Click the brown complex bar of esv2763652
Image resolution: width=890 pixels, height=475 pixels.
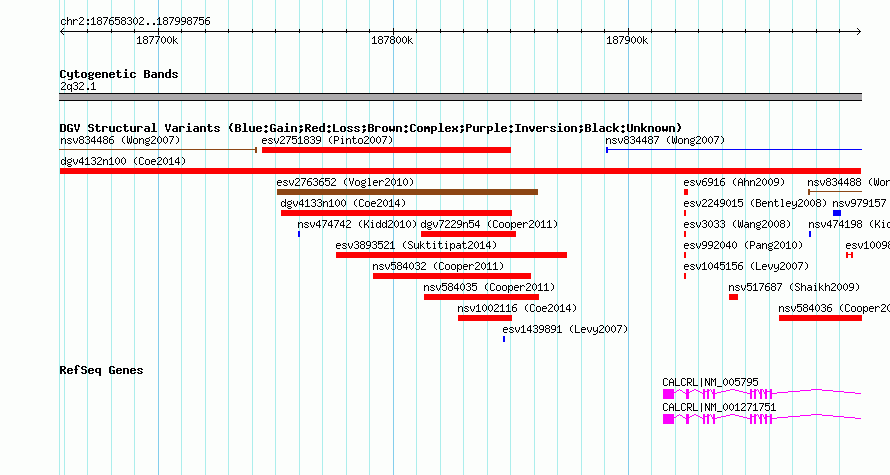pos(407,192)
